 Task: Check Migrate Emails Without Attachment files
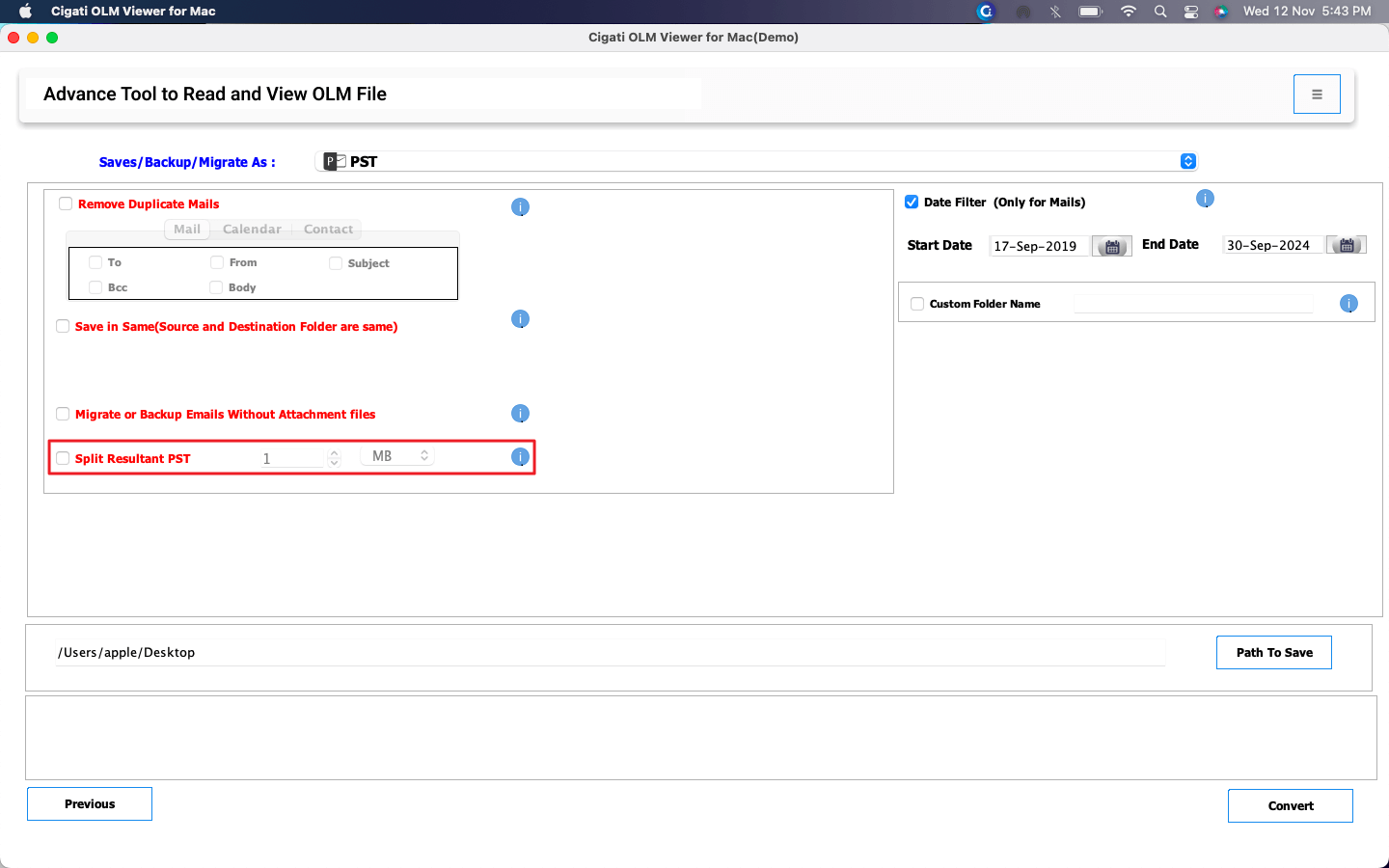[63, 414]
